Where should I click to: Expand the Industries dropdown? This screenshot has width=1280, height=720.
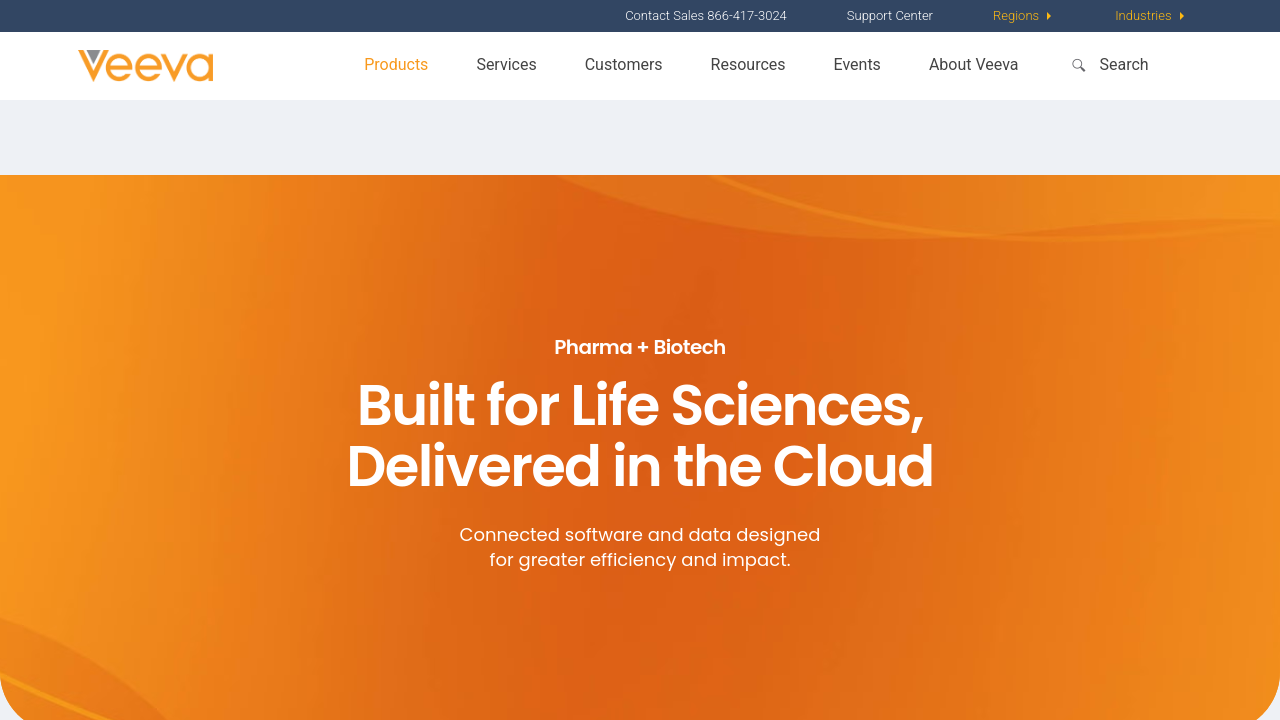tap(1143, 16)
